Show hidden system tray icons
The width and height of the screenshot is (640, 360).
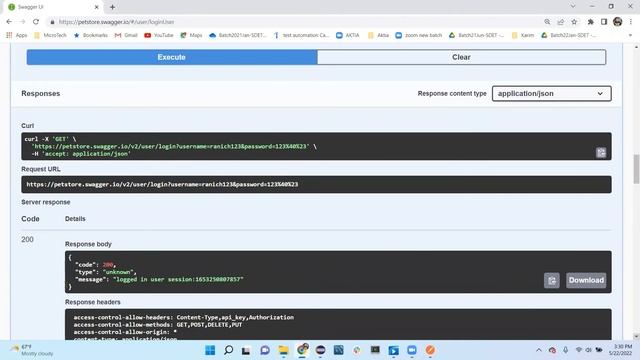(539, 350)
